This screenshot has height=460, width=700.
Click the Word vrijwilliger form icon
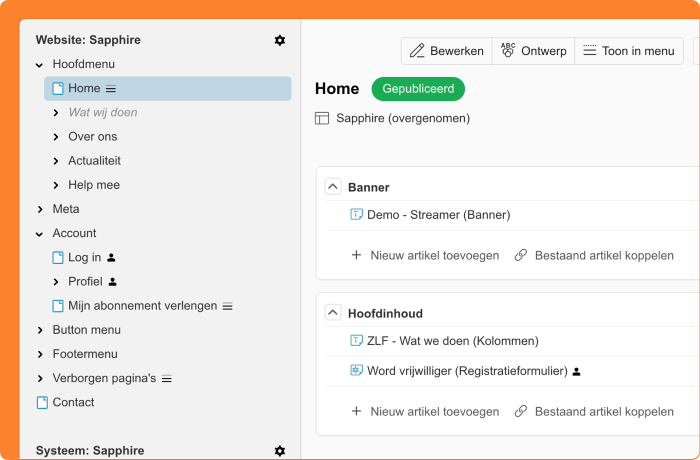click(356, 370)
